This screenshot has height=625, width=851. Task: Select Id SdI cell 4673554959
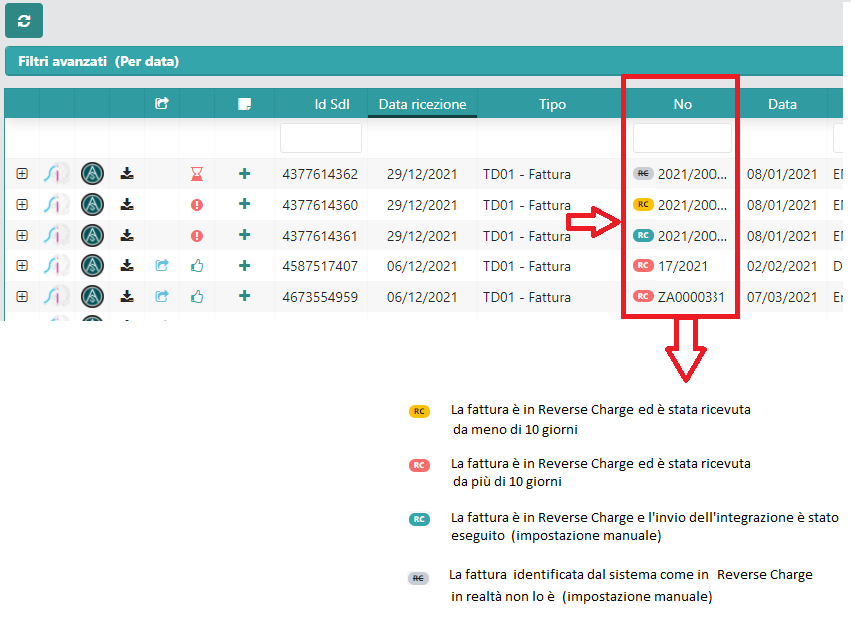coord(320,297)
